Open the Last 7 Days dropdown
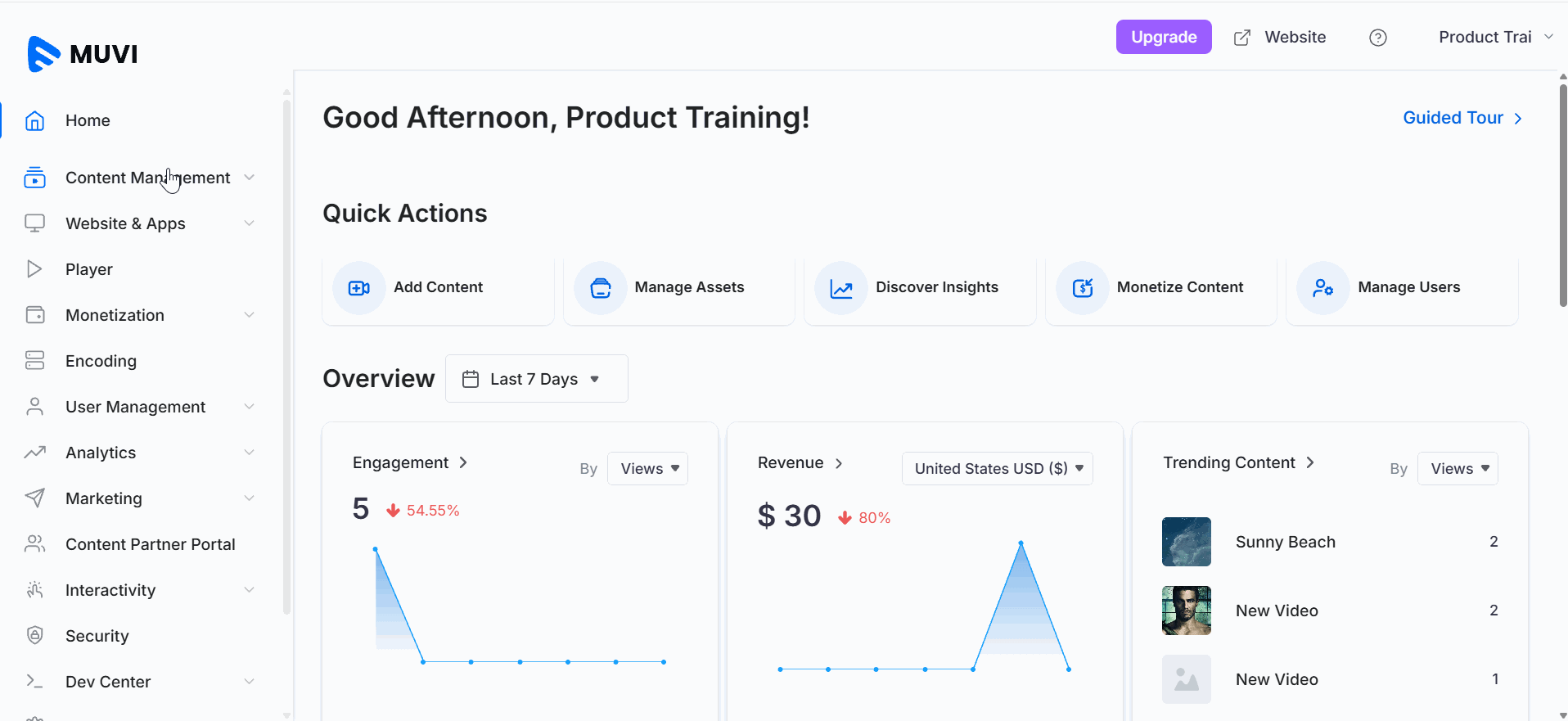This screenshot has width=1568, height=721. click(536, 379)
